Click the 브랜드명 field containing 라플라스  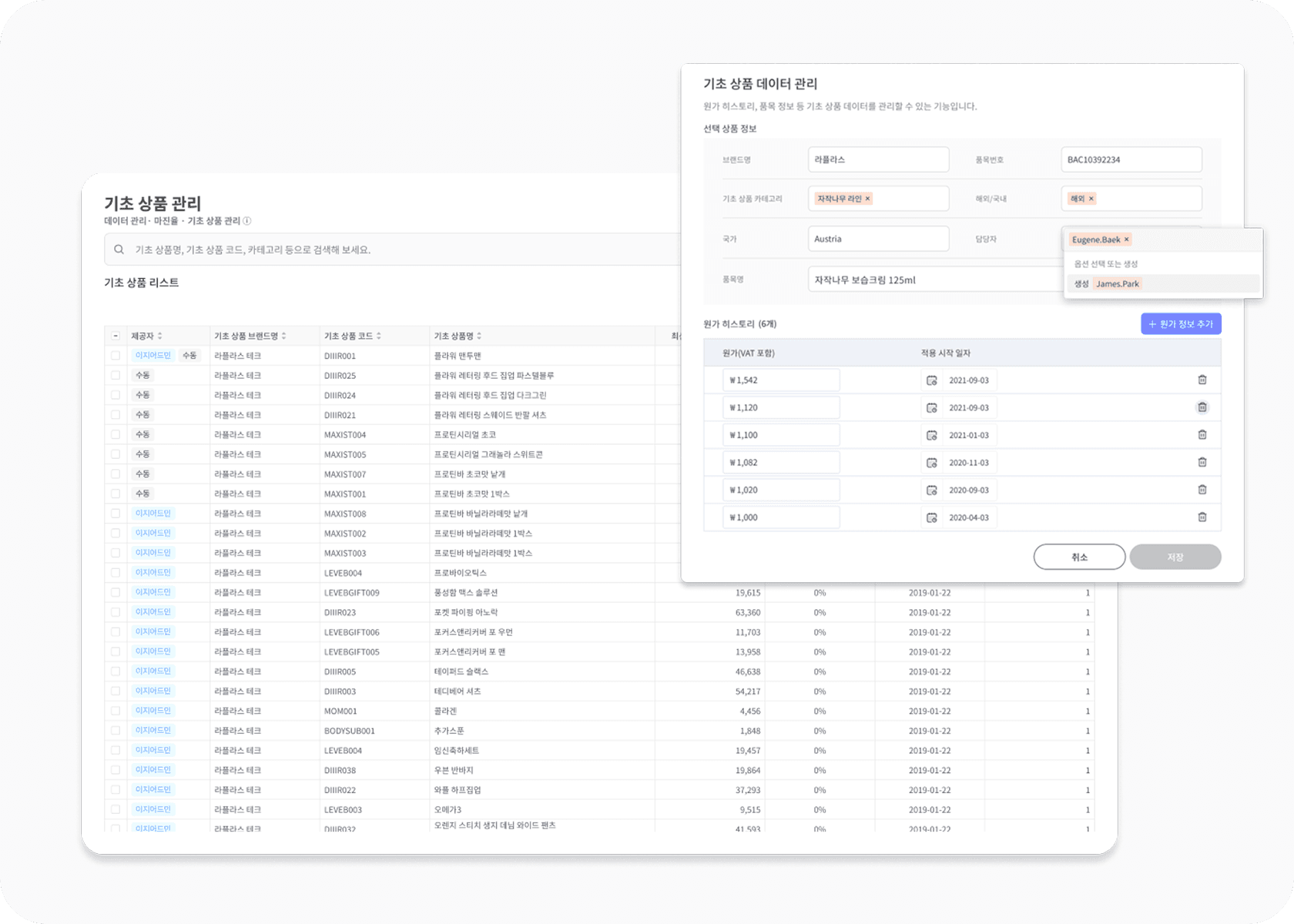point(878,159)
